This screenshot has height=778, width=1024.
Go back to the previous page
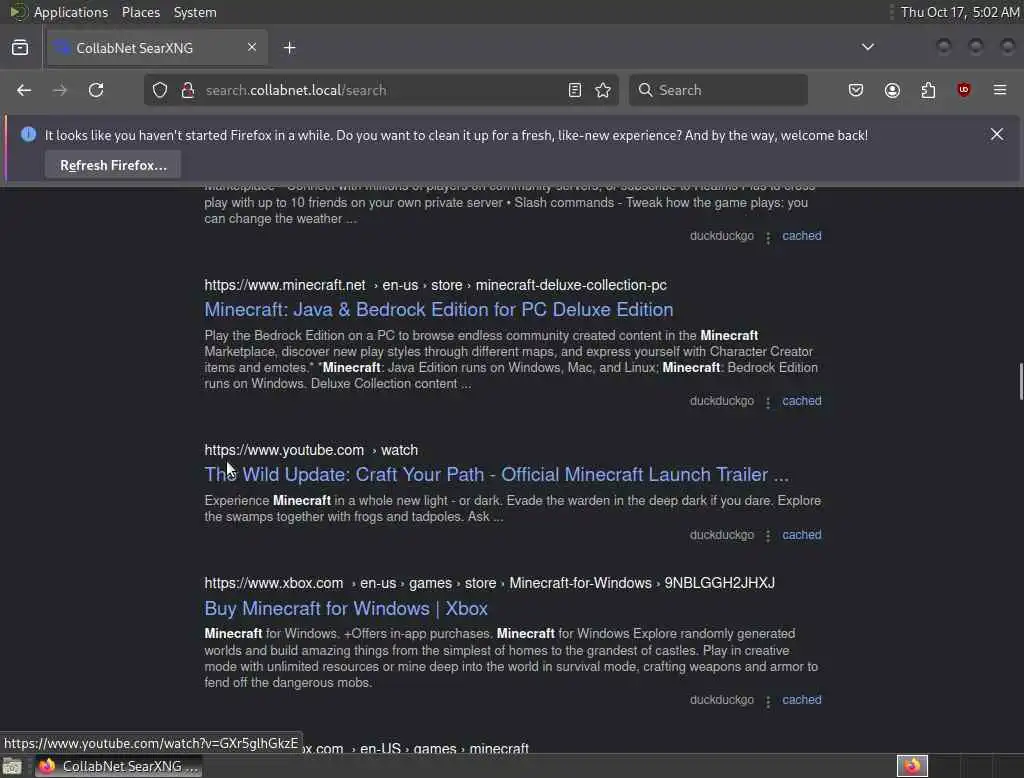click(24, 90)
